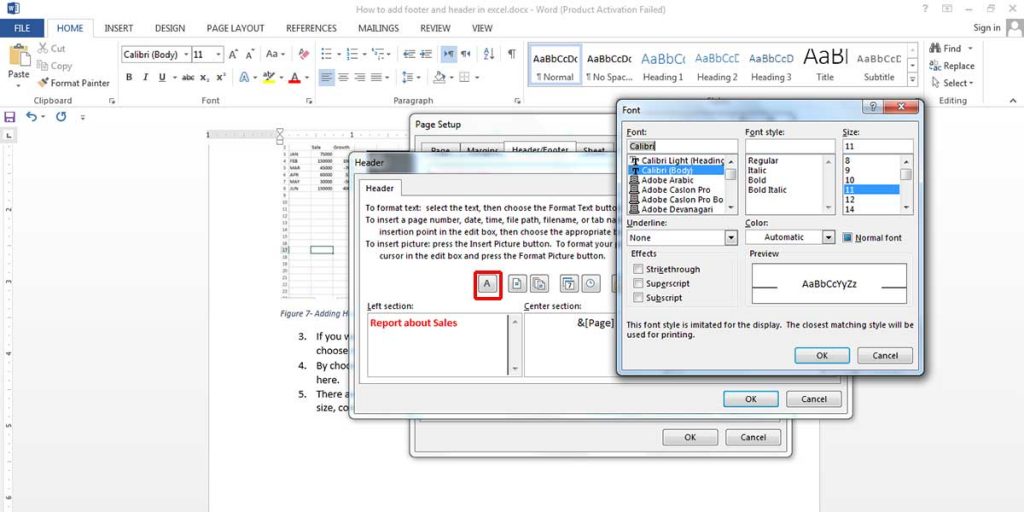Click the Replace button in Editing group

click(952, 65)
